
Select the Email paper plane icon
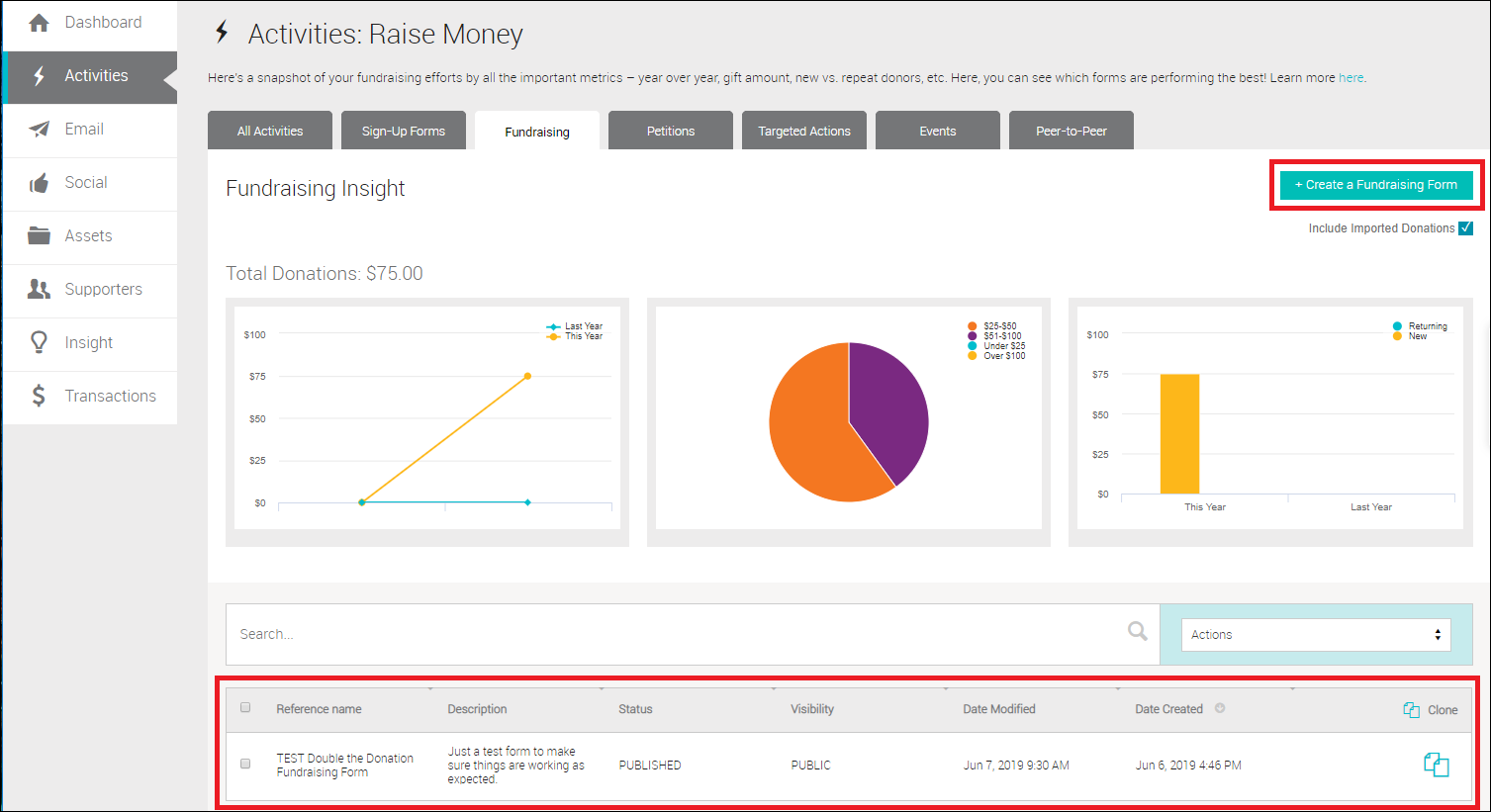point(39,129)
